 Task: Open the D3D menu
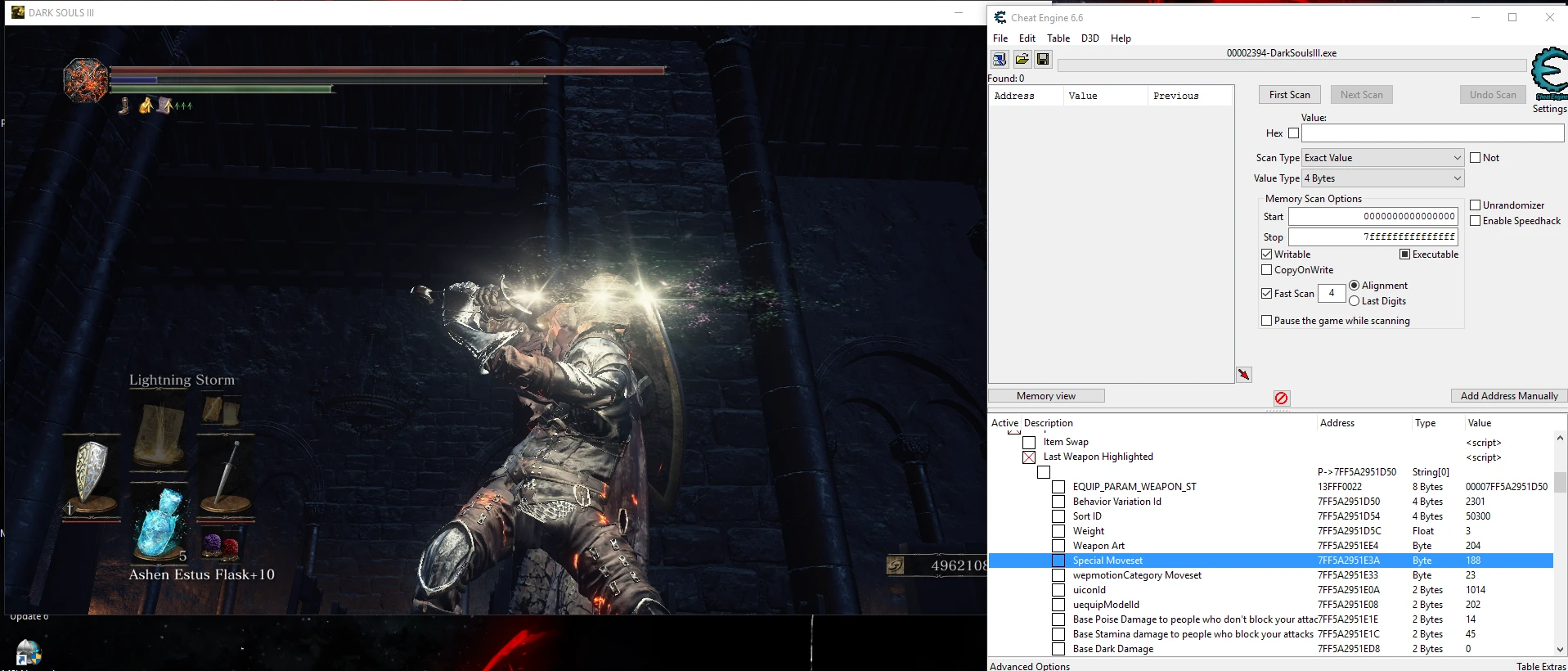1090,38
